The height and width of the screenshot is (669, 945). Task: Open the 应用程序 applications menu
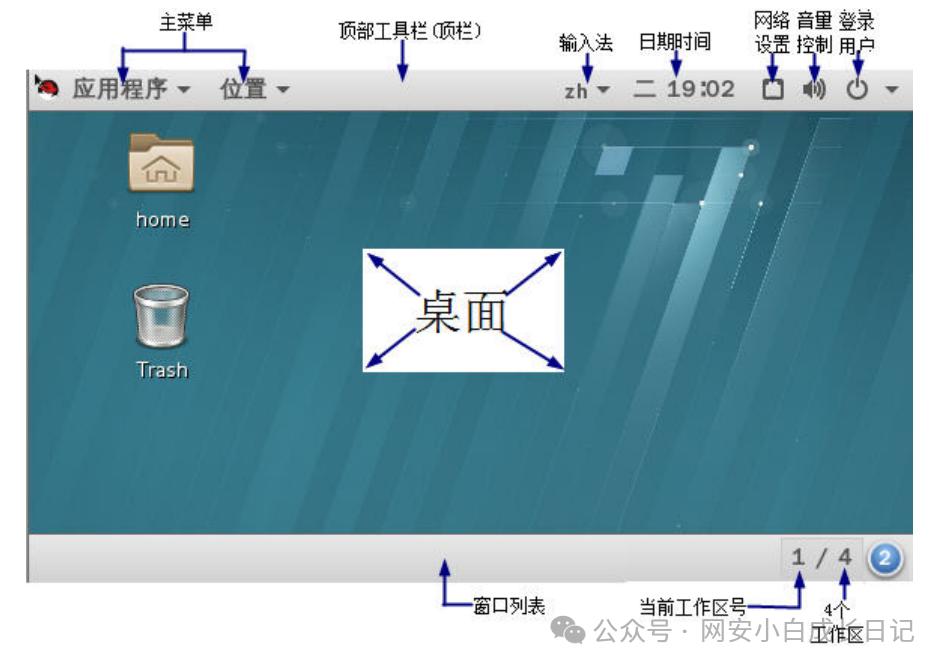point(131,89)
